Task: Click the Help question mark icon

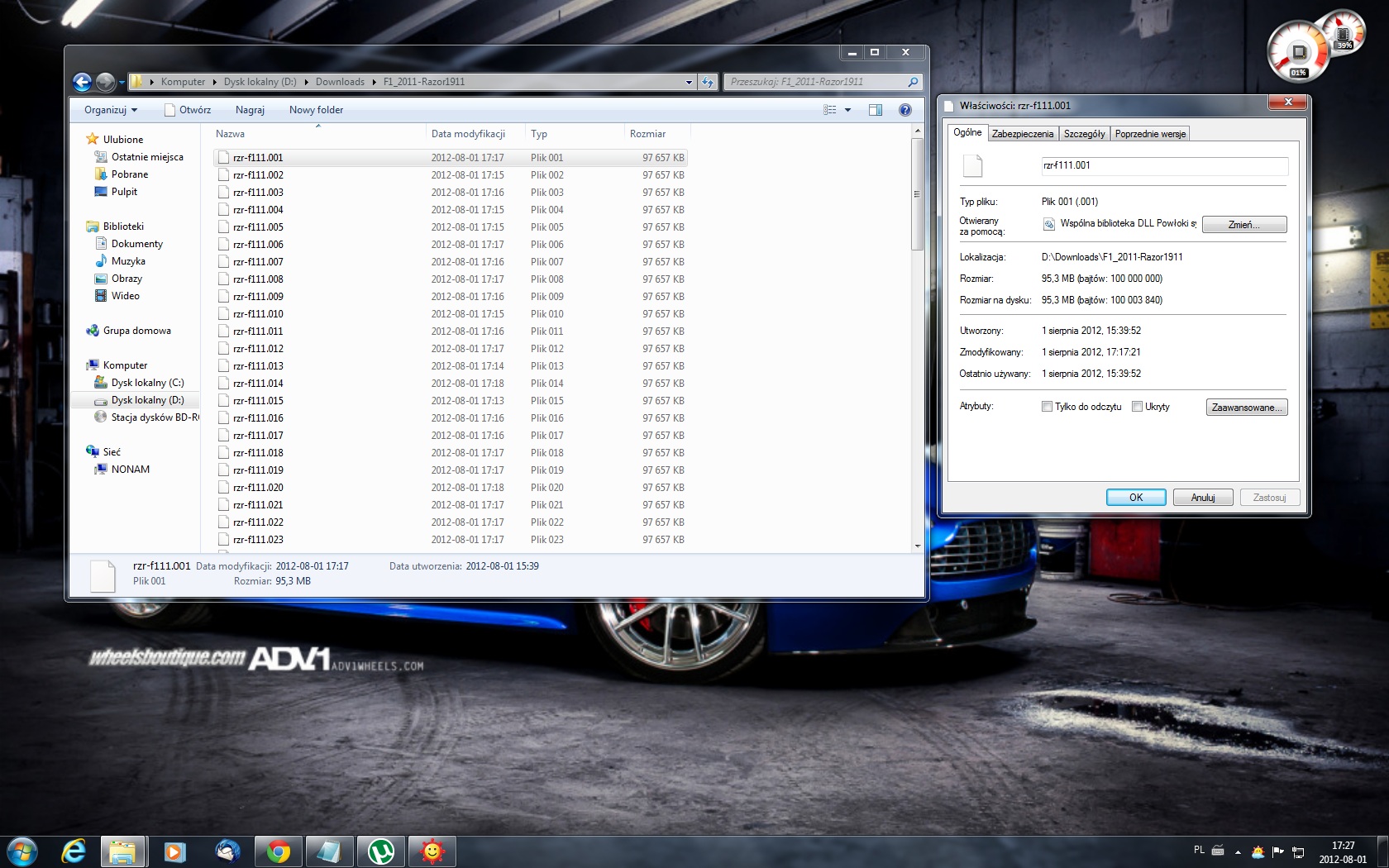Action: [x=905, y=110]
